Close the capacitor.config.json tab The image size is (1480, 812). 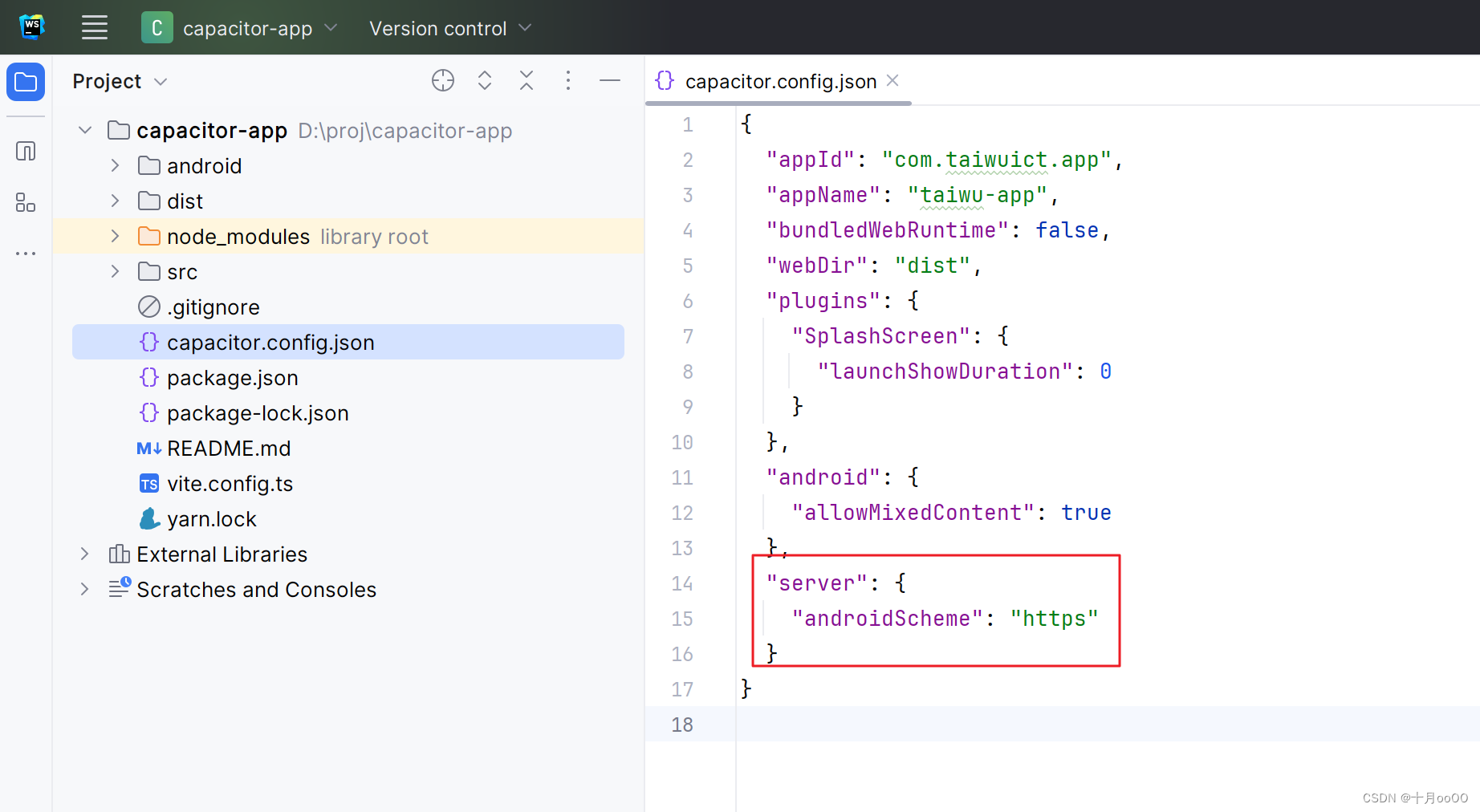(892, 80)
